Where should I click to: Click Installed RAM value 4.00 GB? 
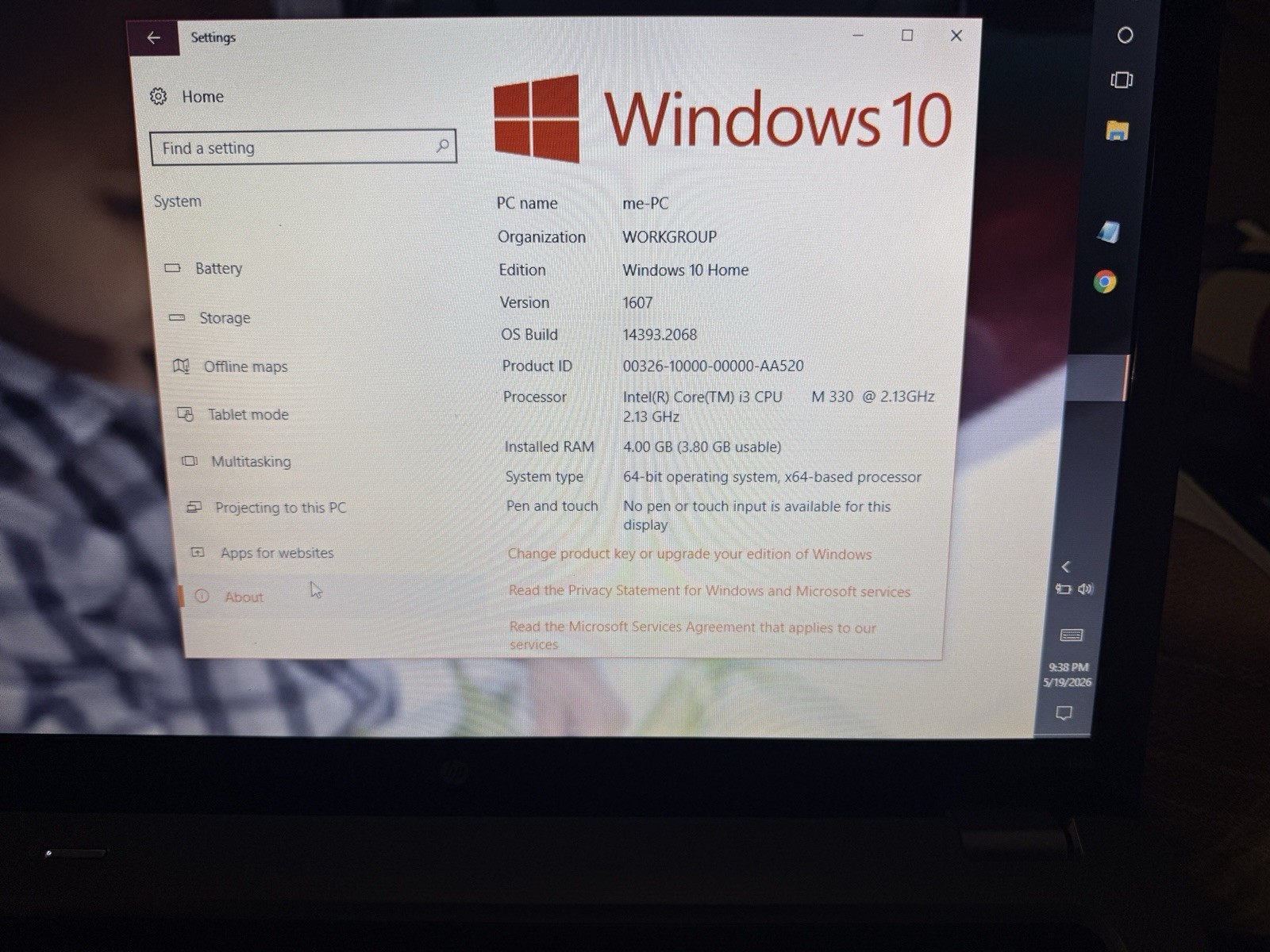coord(702,447)
